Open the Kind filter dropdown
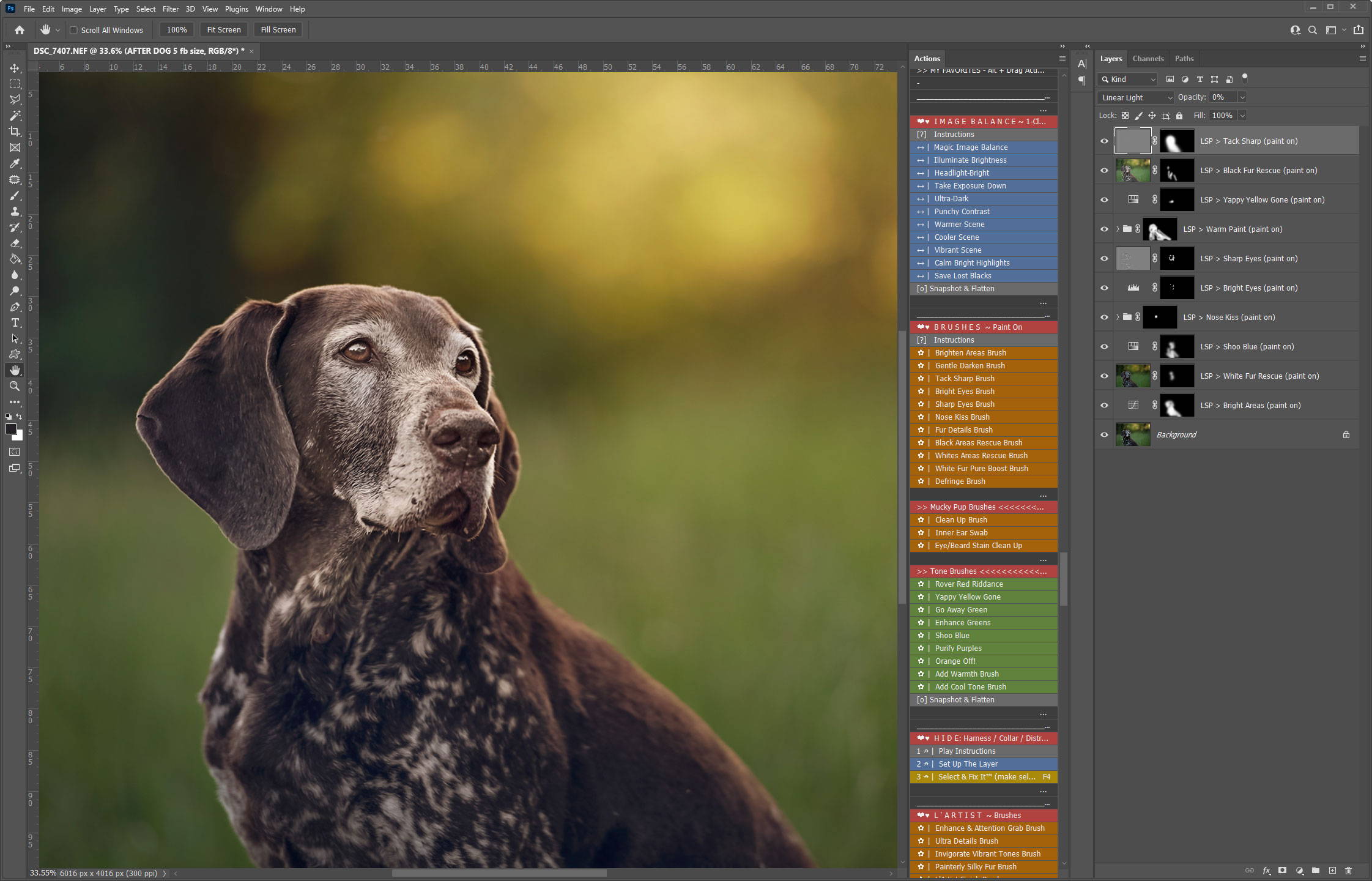The image size is (1372, 881). click(1127, 79)
